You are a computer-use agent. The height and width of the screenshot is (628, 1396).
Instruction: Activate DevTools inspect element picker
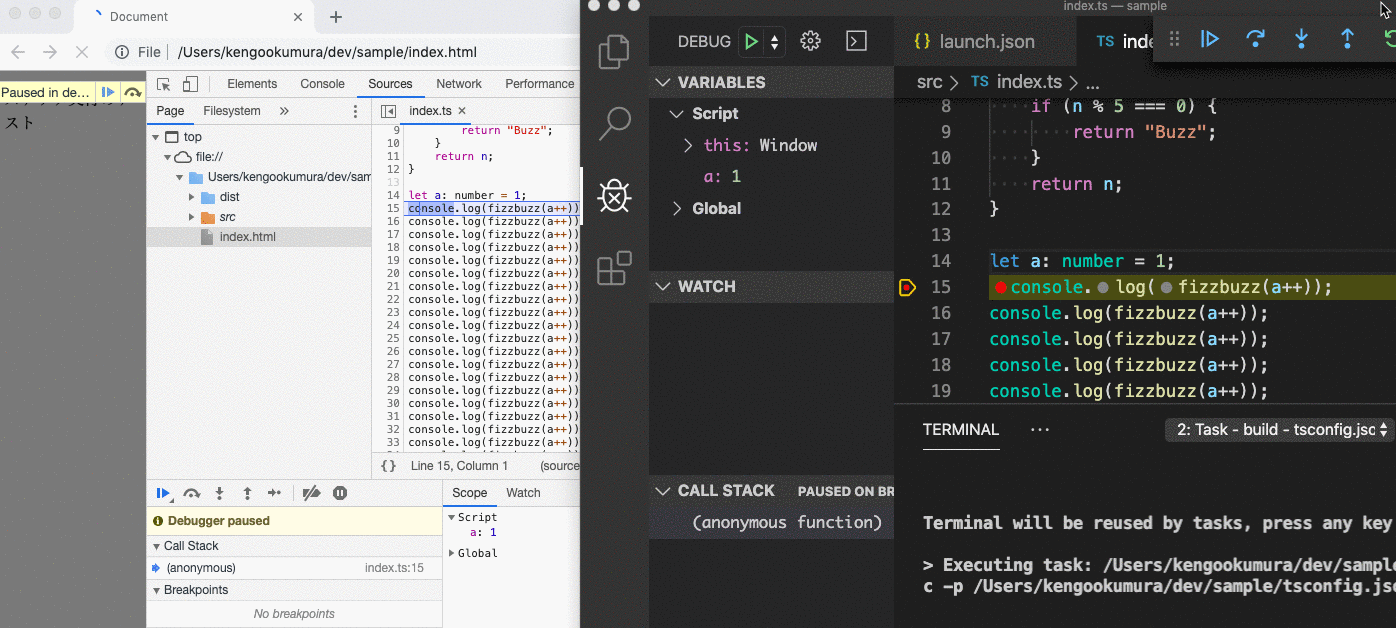click(x=165, y=84)
